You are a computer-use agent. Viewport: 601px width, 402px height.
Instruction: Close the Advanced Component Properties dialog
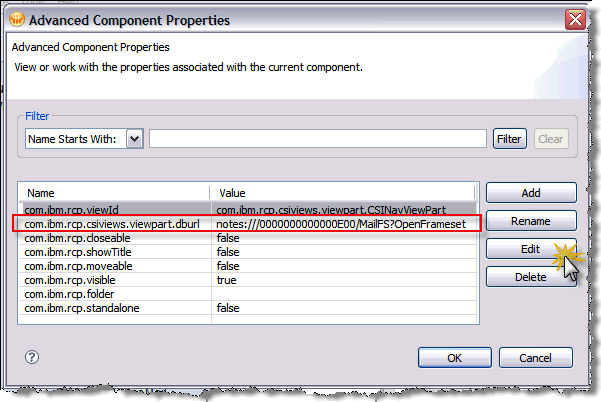click(574, 19)
